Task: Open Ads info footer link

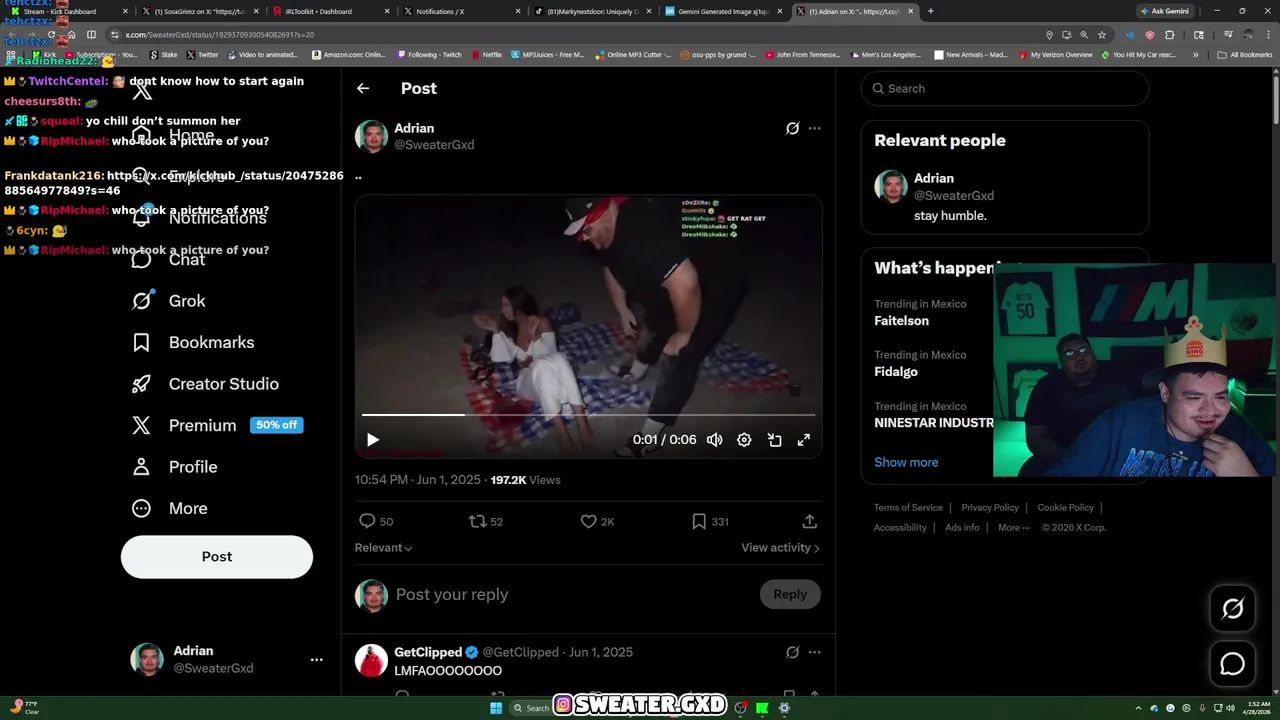Action: click(x=962, y=527)
